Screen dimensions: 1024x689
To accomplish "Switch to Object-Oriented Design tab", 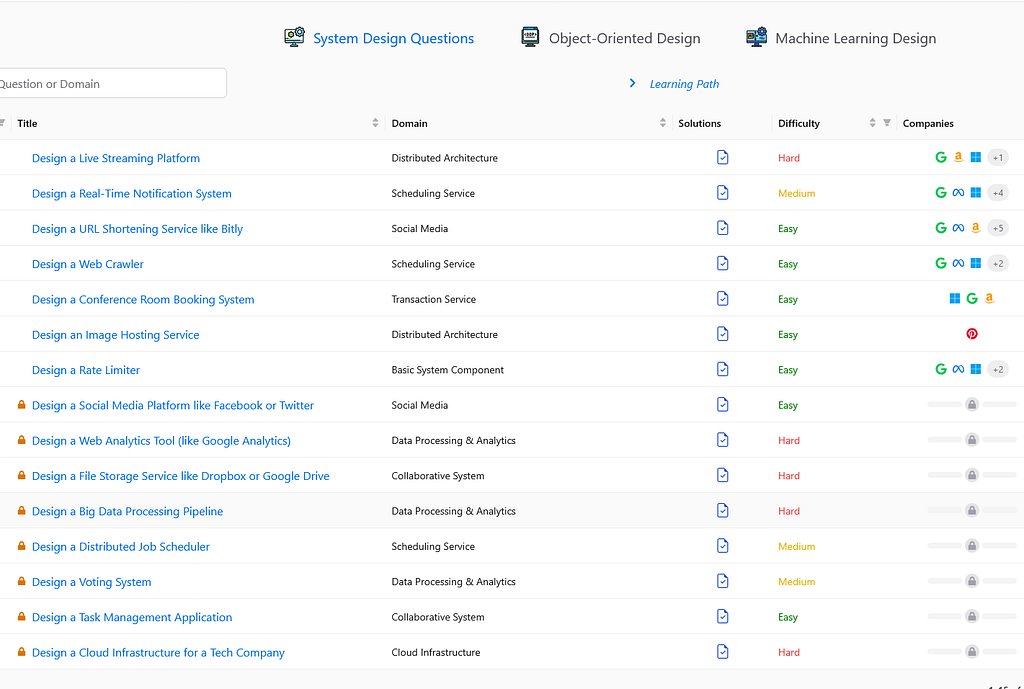I will point(611,39).
